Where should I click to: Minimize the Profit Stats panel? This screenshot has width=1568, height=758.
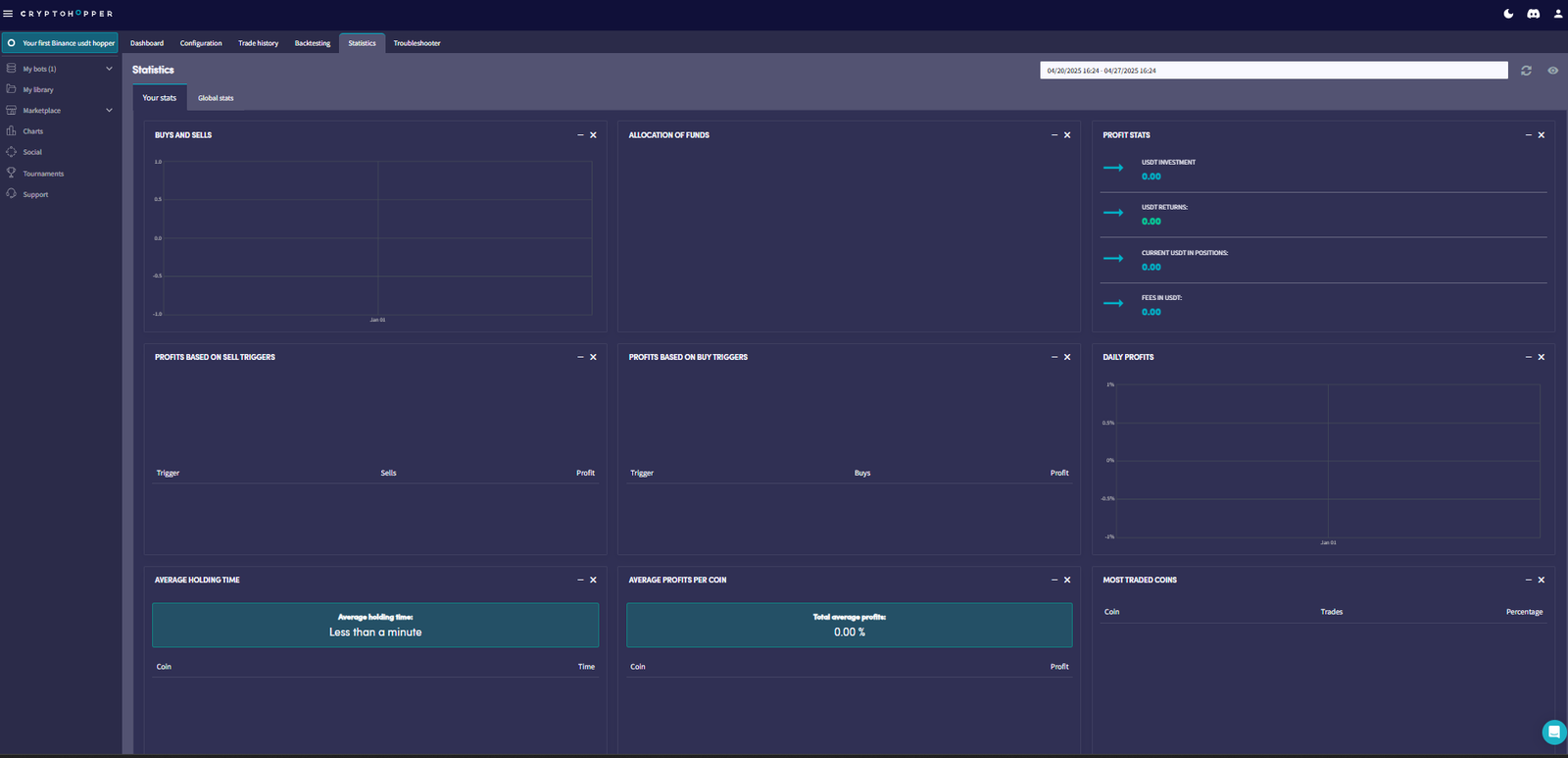coord(1529,135)
